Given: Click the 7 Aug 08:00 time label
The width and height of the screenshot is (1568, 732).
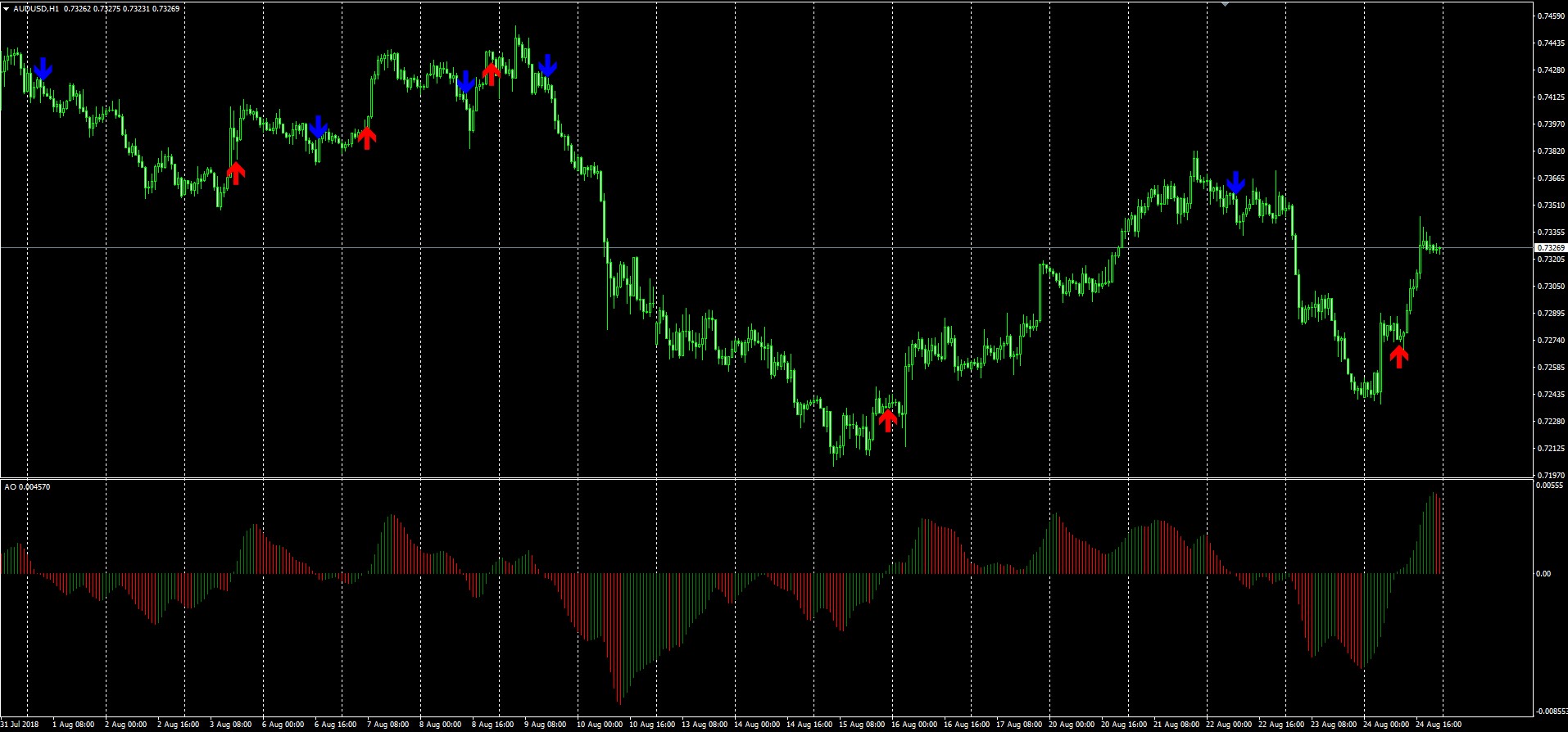Looking at the screenshot, I should click(x=387, y=725).
